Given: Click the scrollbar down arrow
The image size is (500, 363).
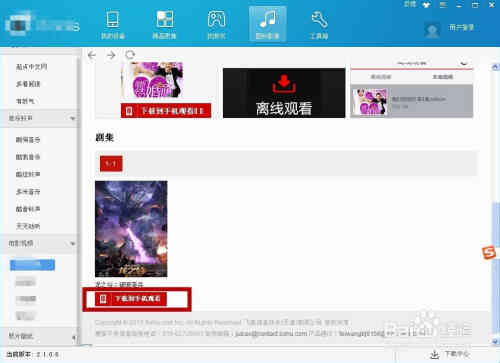Looking at the screenshot, I should point(495,341).
